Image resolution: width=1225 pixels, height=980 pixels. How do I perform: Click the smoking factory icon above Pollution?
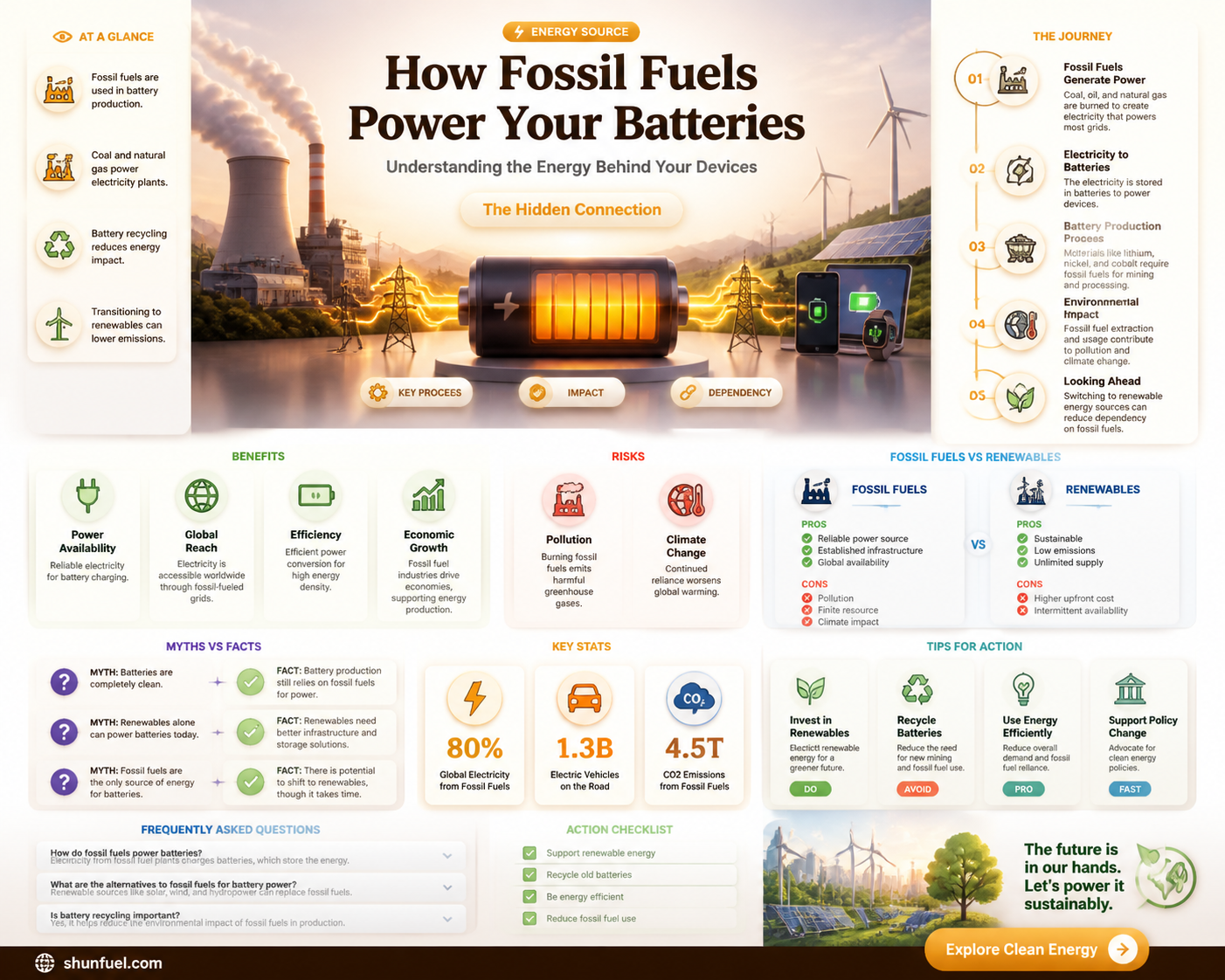click(569, 500)
